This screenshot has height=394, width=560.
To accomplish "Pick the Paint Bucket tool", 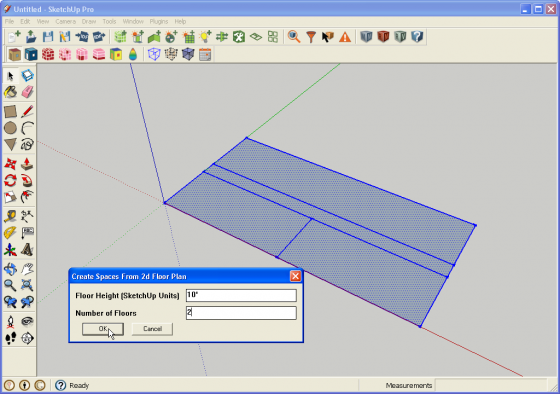I will point(10,93).
